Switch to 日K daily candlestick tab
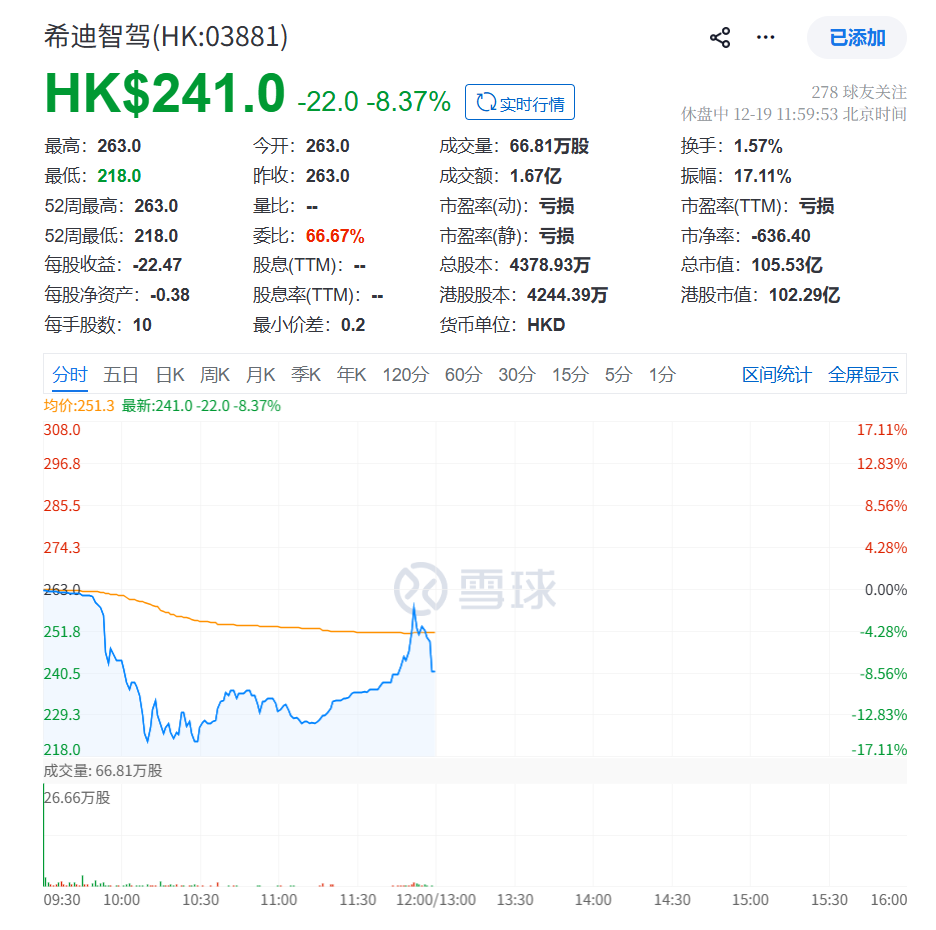The image size is (936, 930). (x=171, y=374)
